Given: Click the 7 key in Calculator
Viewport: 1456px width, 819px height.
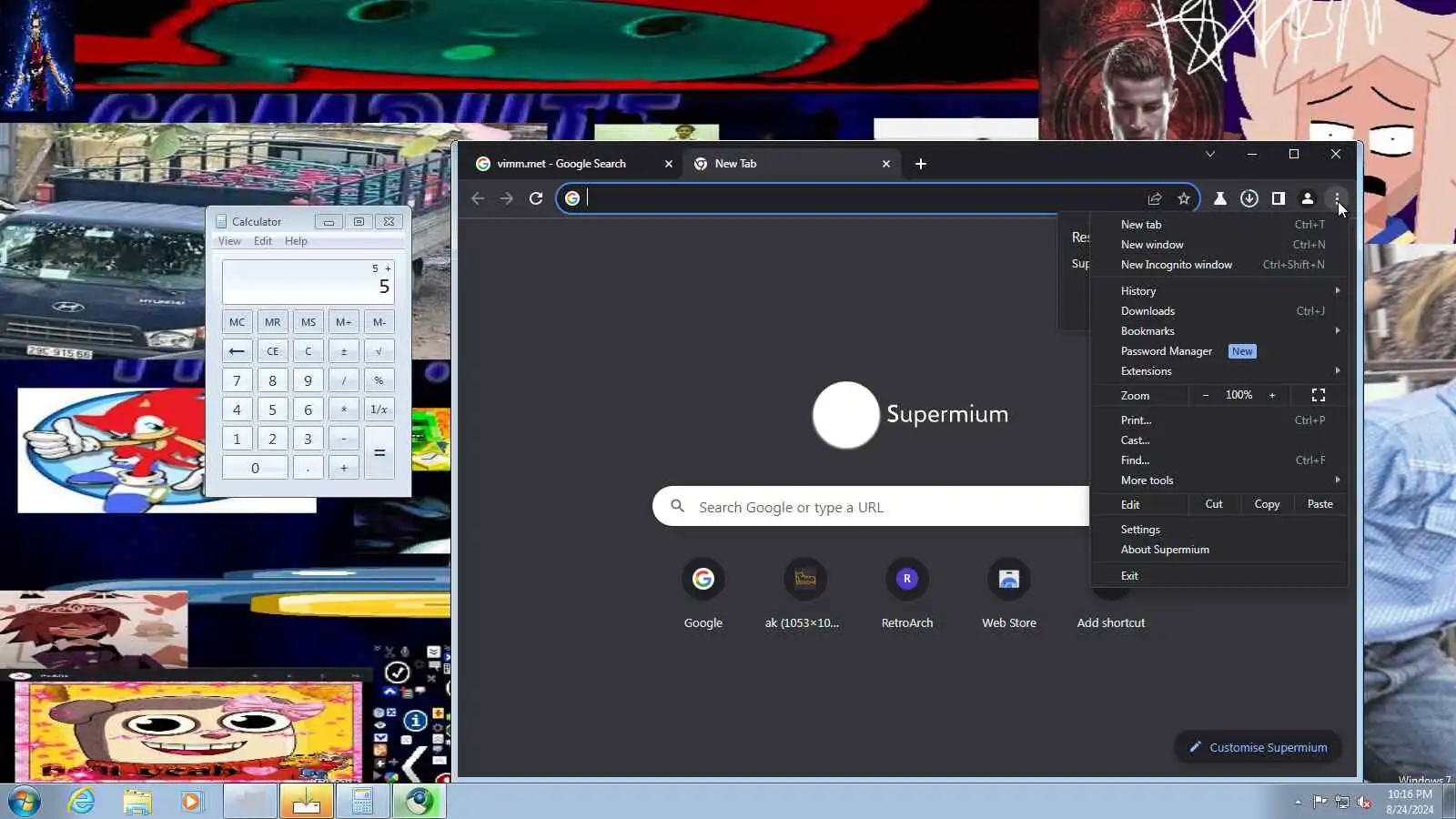Looking at the screenshot, I should pyautogui.click(x=237, y=380).
